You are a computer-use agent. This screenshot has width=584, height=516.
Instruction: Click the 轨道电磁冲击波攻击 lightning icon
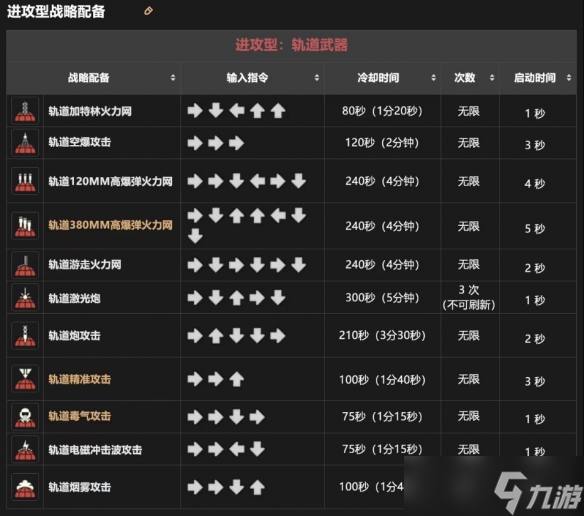pyautogui.click(x=25, y=449)
